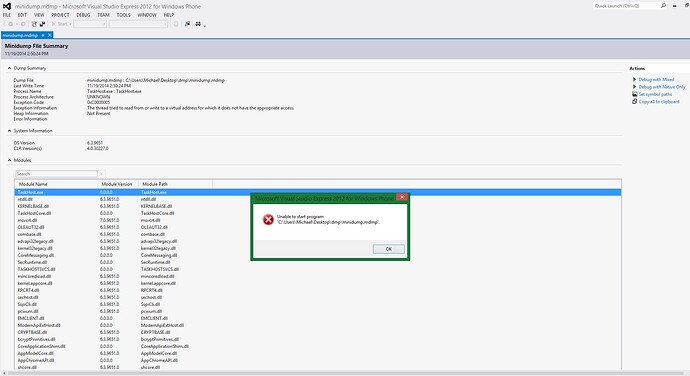Click the red error icon in the dialog
Image resolution: width=690 pixels, height=376 pixels.
pyautogui.click(x=268, y=219)
